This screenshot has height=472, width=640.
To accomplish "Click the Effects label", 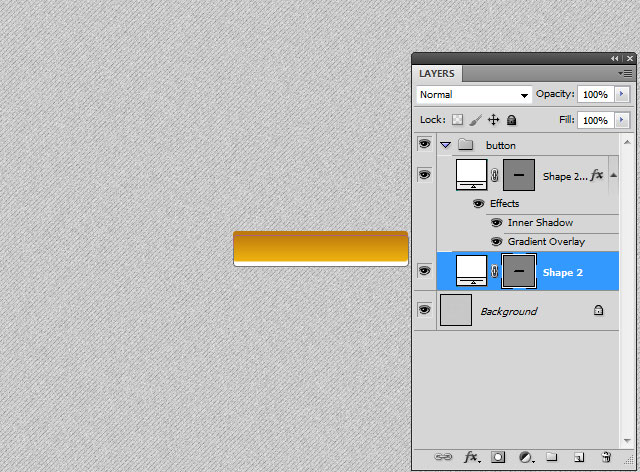I will point(504,203).
